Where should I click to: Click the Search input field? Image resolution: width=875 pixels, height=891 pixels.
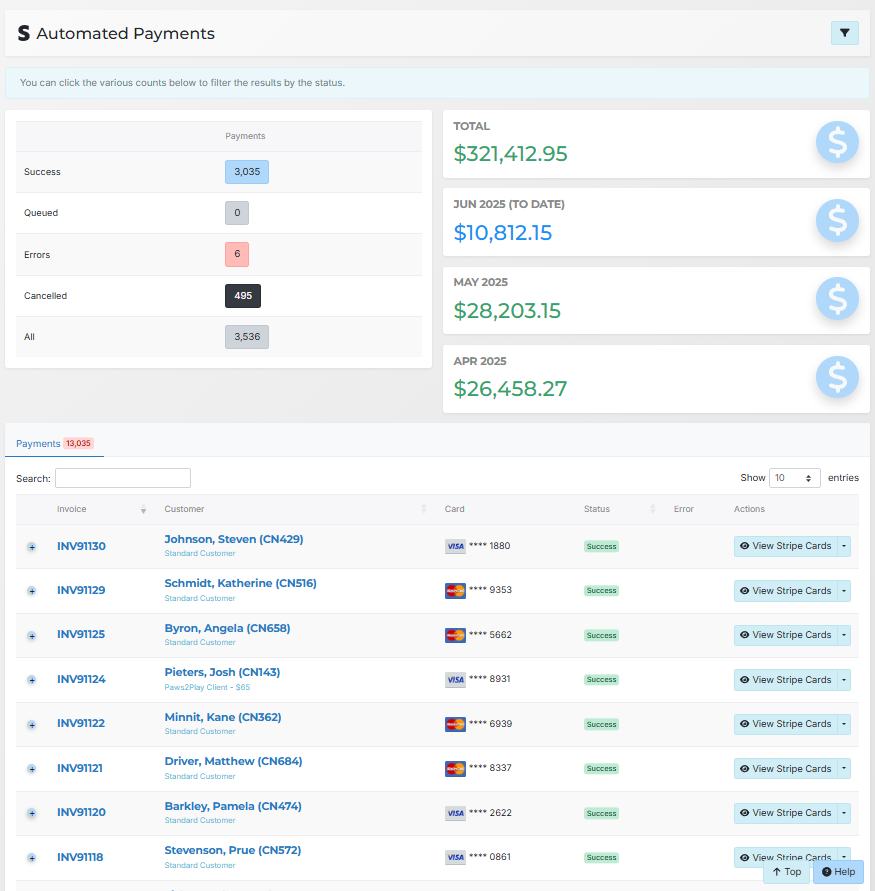tap(122, 478)
